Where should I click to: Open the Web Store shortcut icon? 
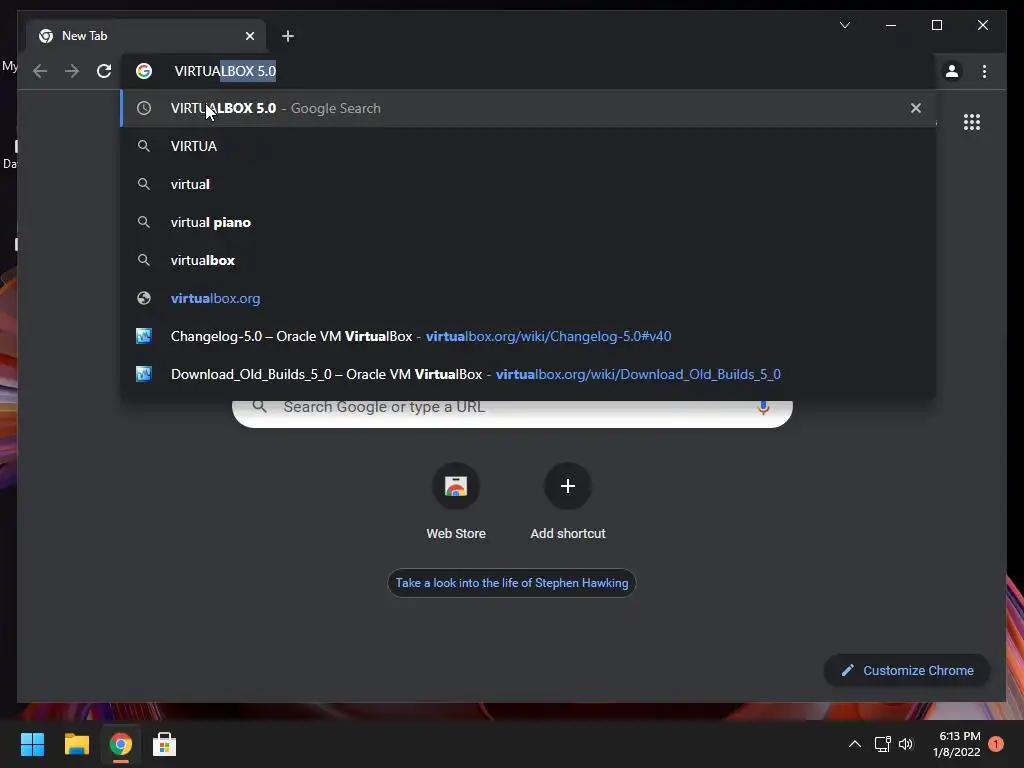coord(456,486)
